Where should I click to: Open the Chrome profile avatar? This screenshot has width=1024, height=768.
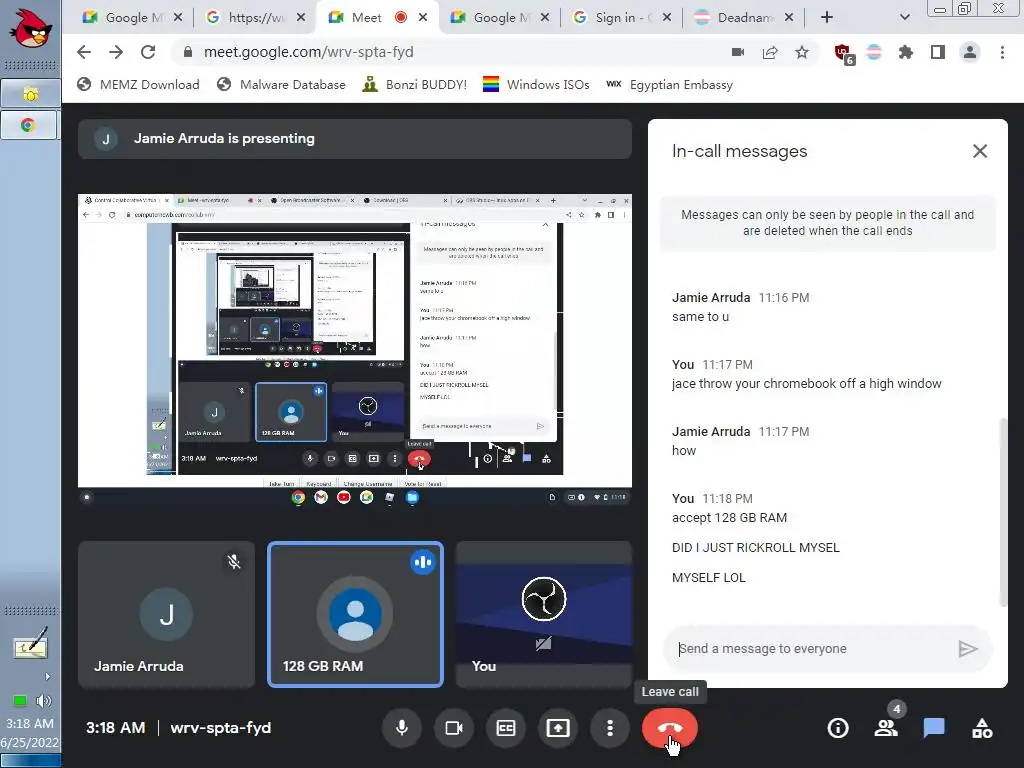[970, 52]
